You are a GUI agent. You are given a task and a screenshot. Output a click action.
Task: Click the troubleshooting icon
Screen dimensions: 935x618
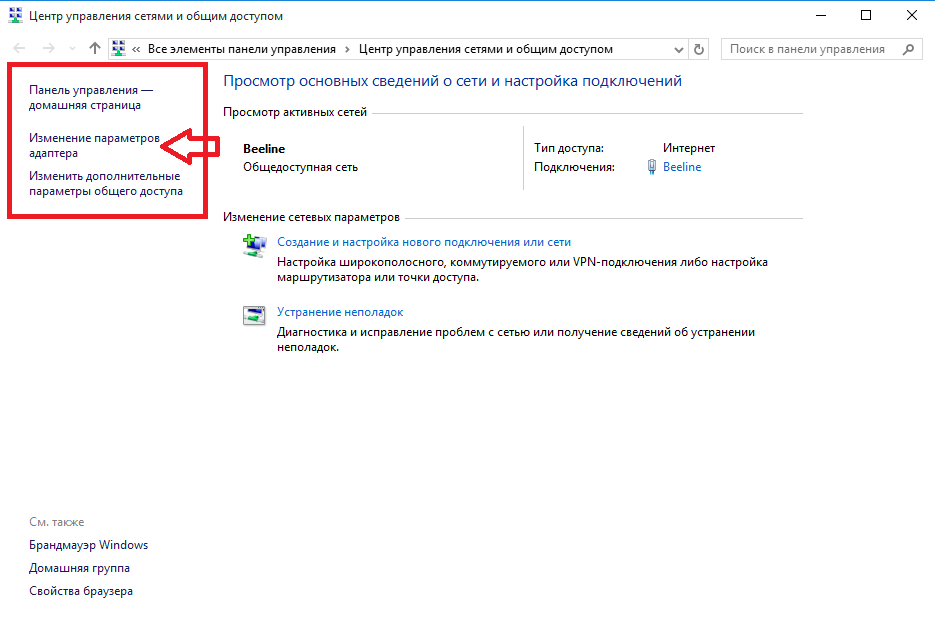click(x=255, y=315)
